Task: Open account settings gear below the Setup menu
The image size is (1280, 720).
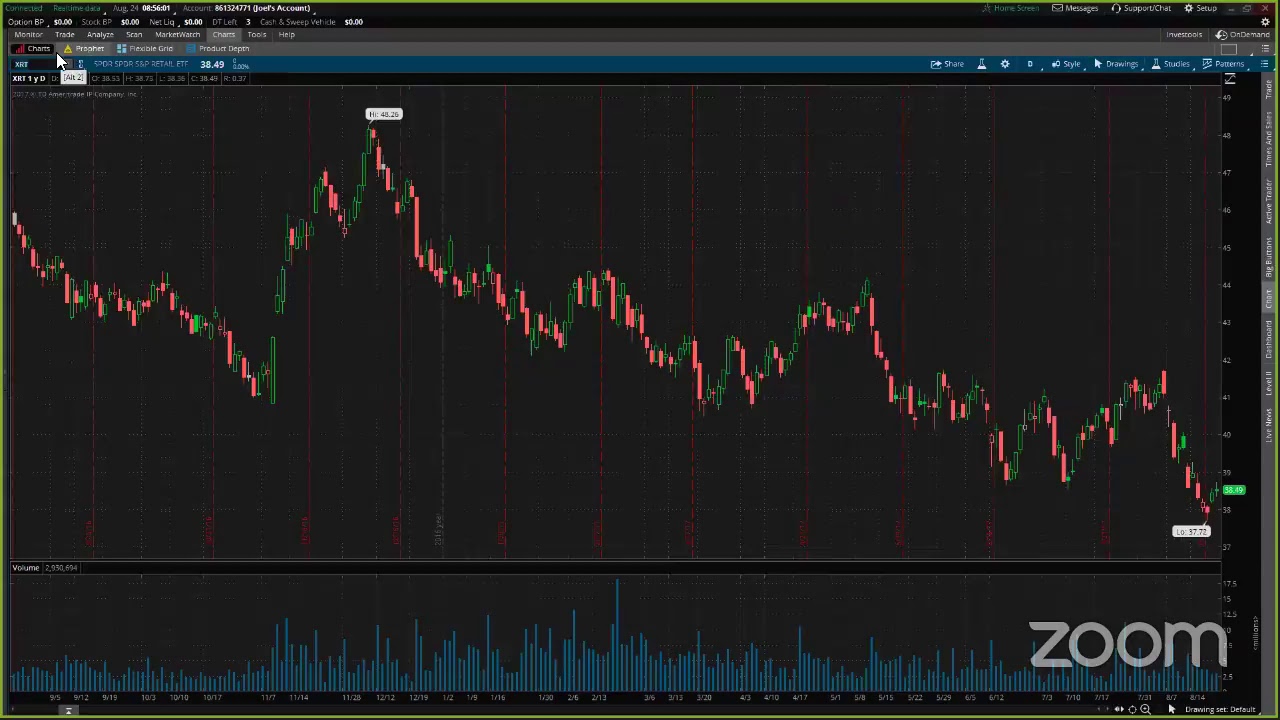Action: tap(1265, 21)
